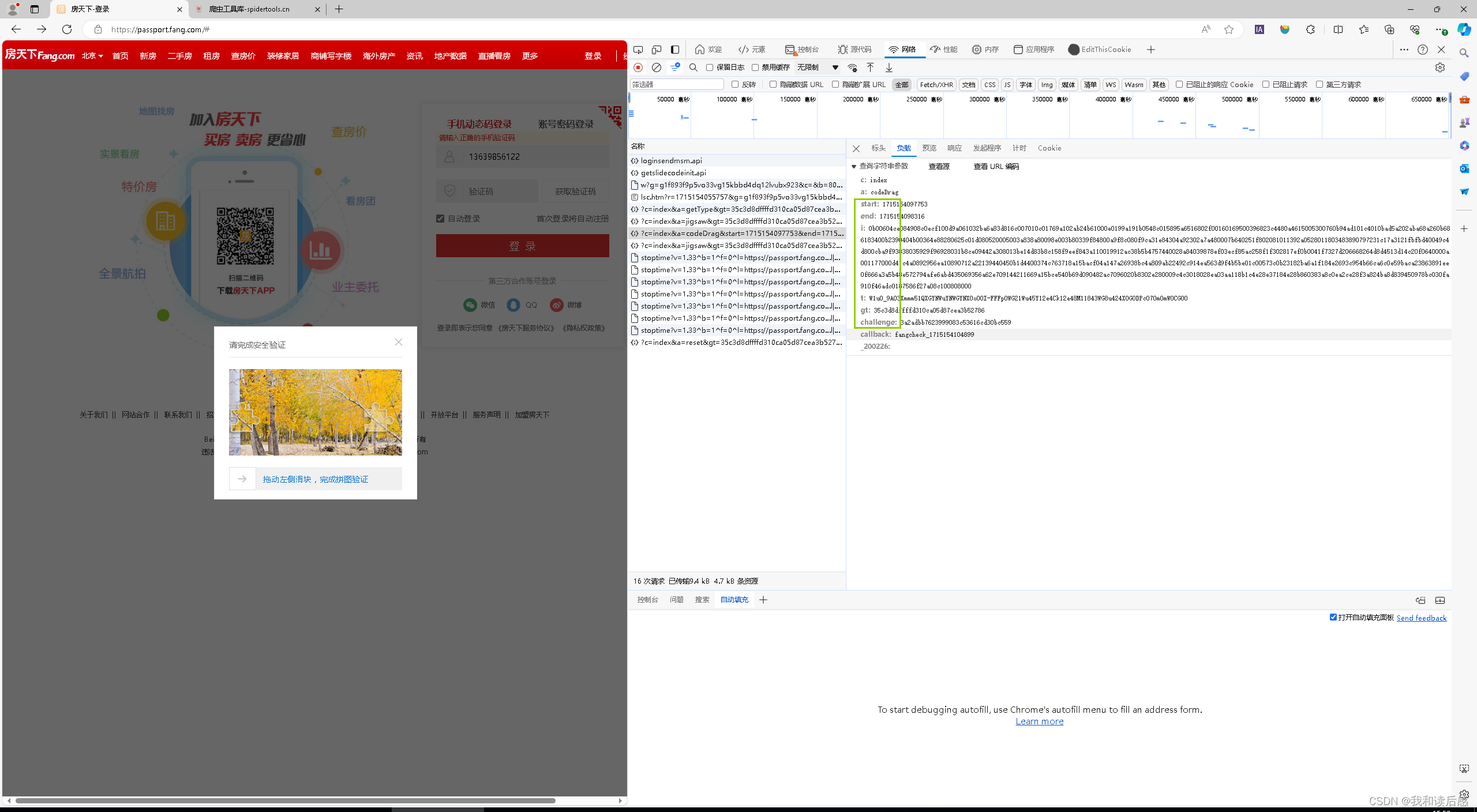
Task: Open Copilot sidebar icon
Action: tap(1464, 29)
